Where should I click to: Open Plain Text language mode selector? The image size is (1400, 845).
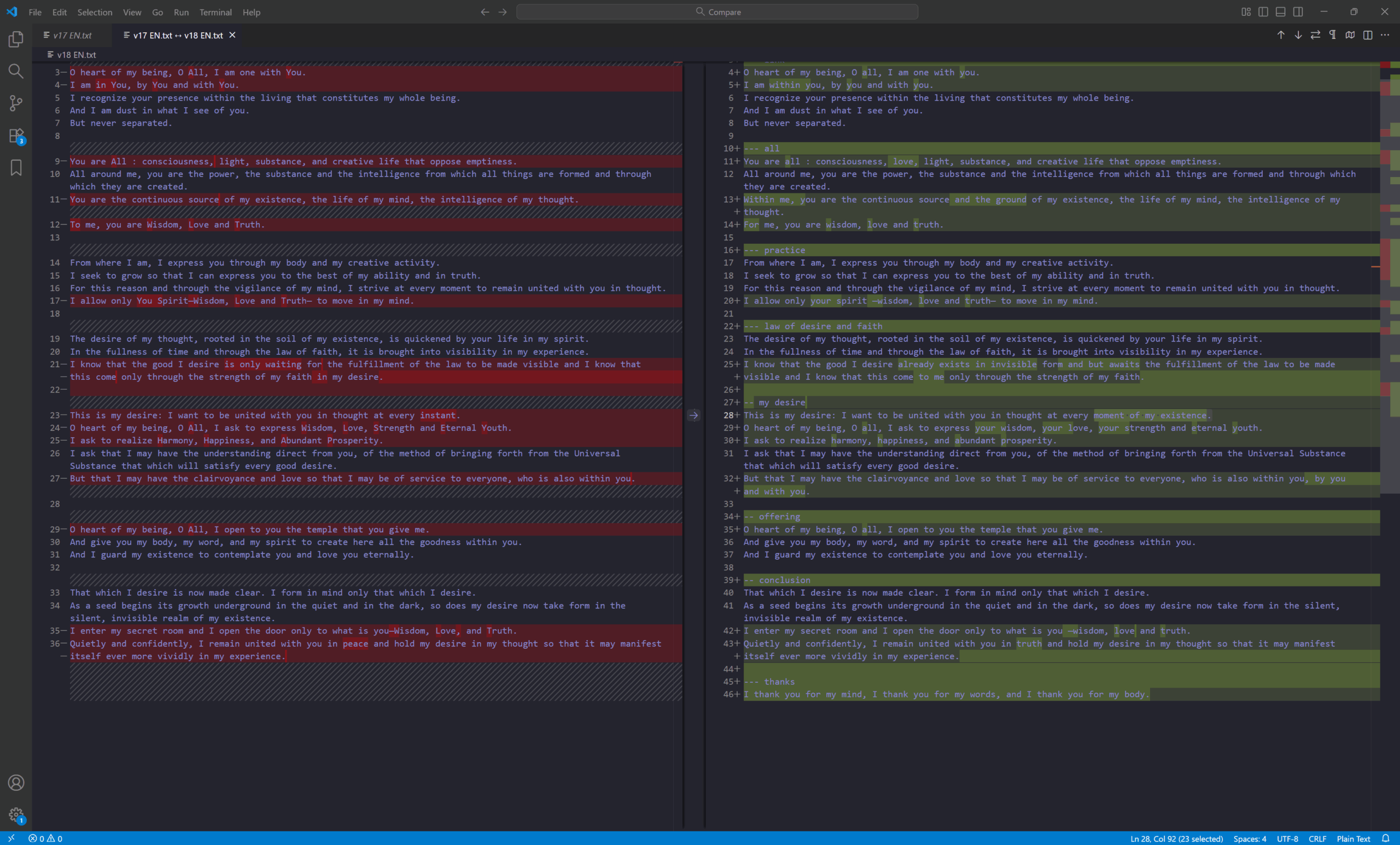click(1353, 839)
